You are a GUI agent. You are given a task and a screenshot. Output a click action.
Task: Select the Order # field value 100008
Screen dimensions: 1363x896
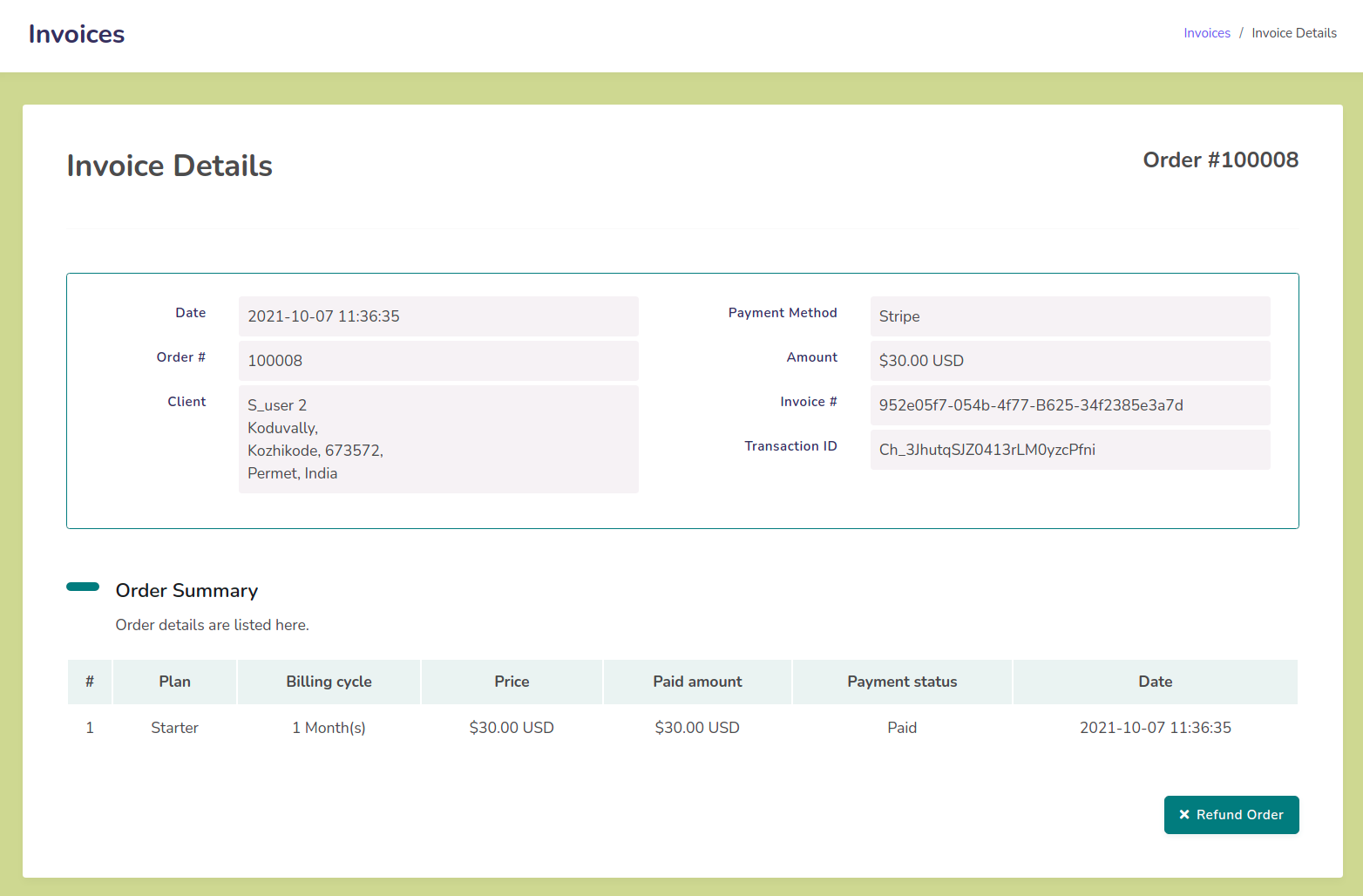[437, 361]
